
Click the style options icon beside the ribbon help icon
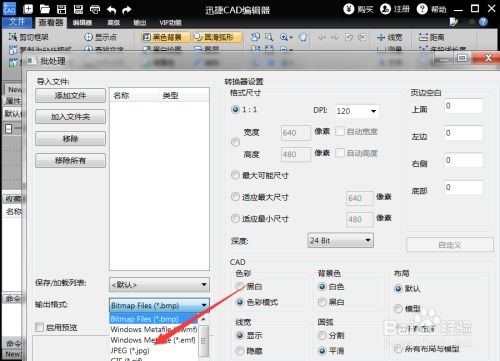pos(453,22)
